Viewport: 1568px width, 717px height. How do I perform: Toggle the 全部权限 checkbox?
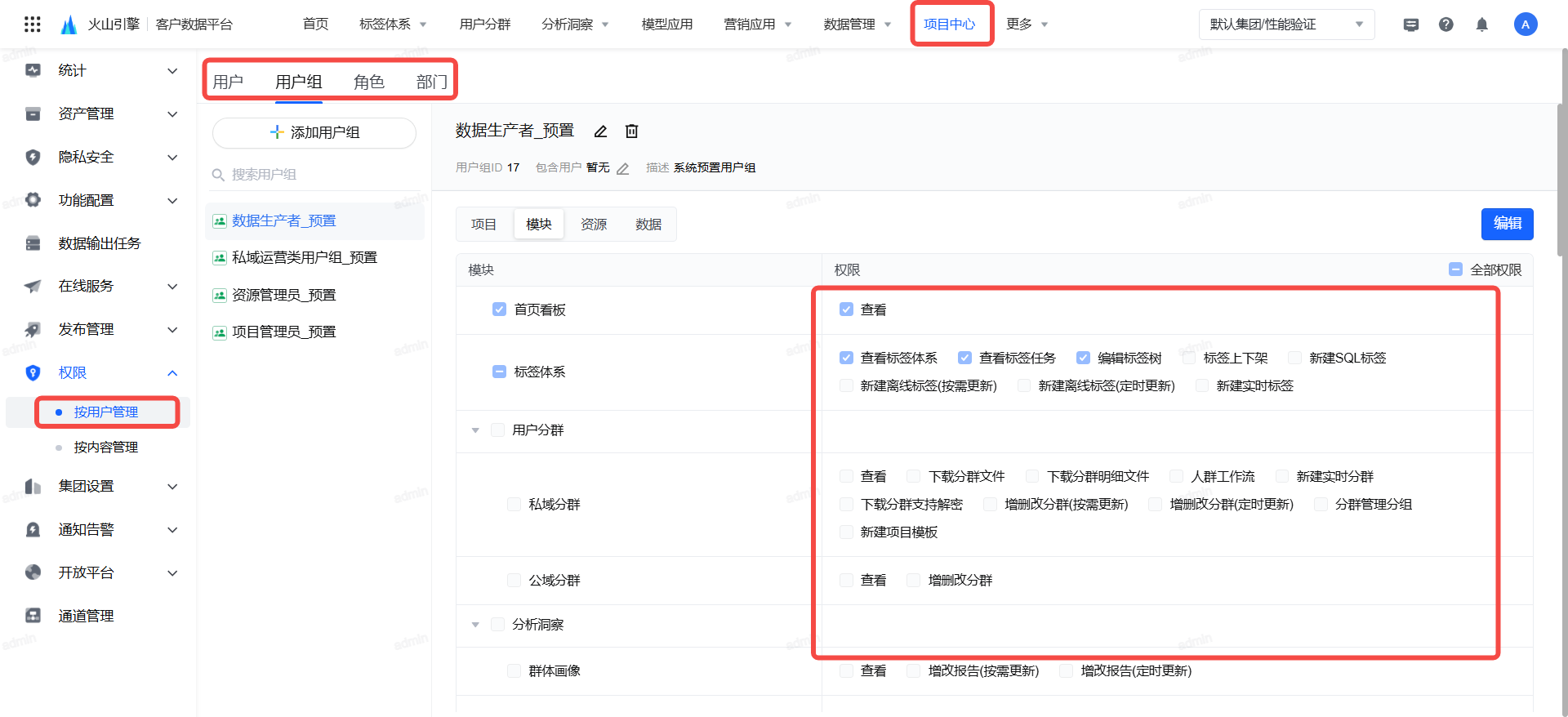pos(1455,269)
